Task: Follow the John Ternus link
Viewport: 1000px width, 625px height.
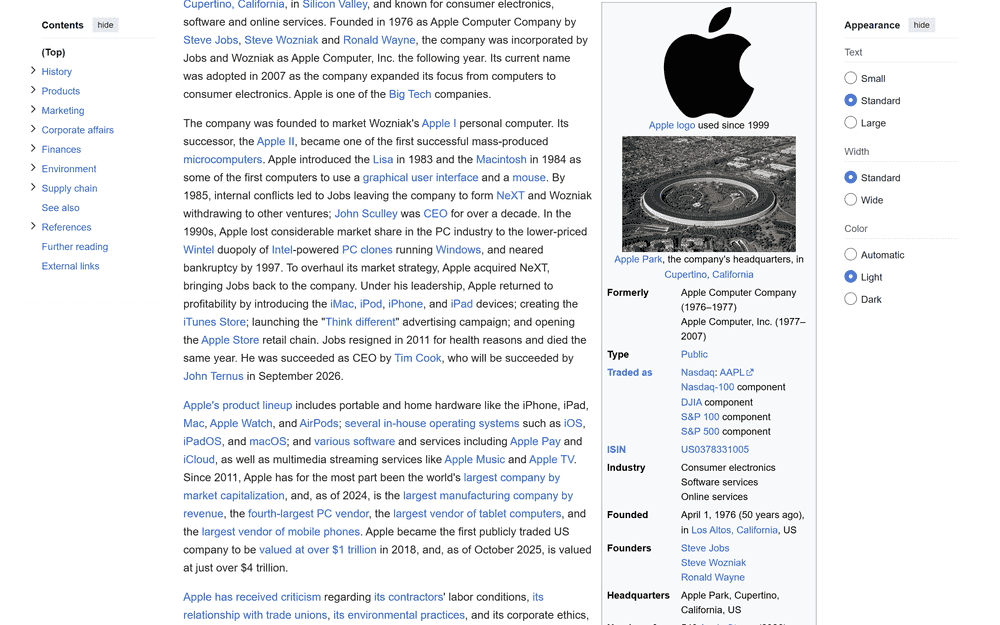Action: pyautogui.click(x=213, y=376)
